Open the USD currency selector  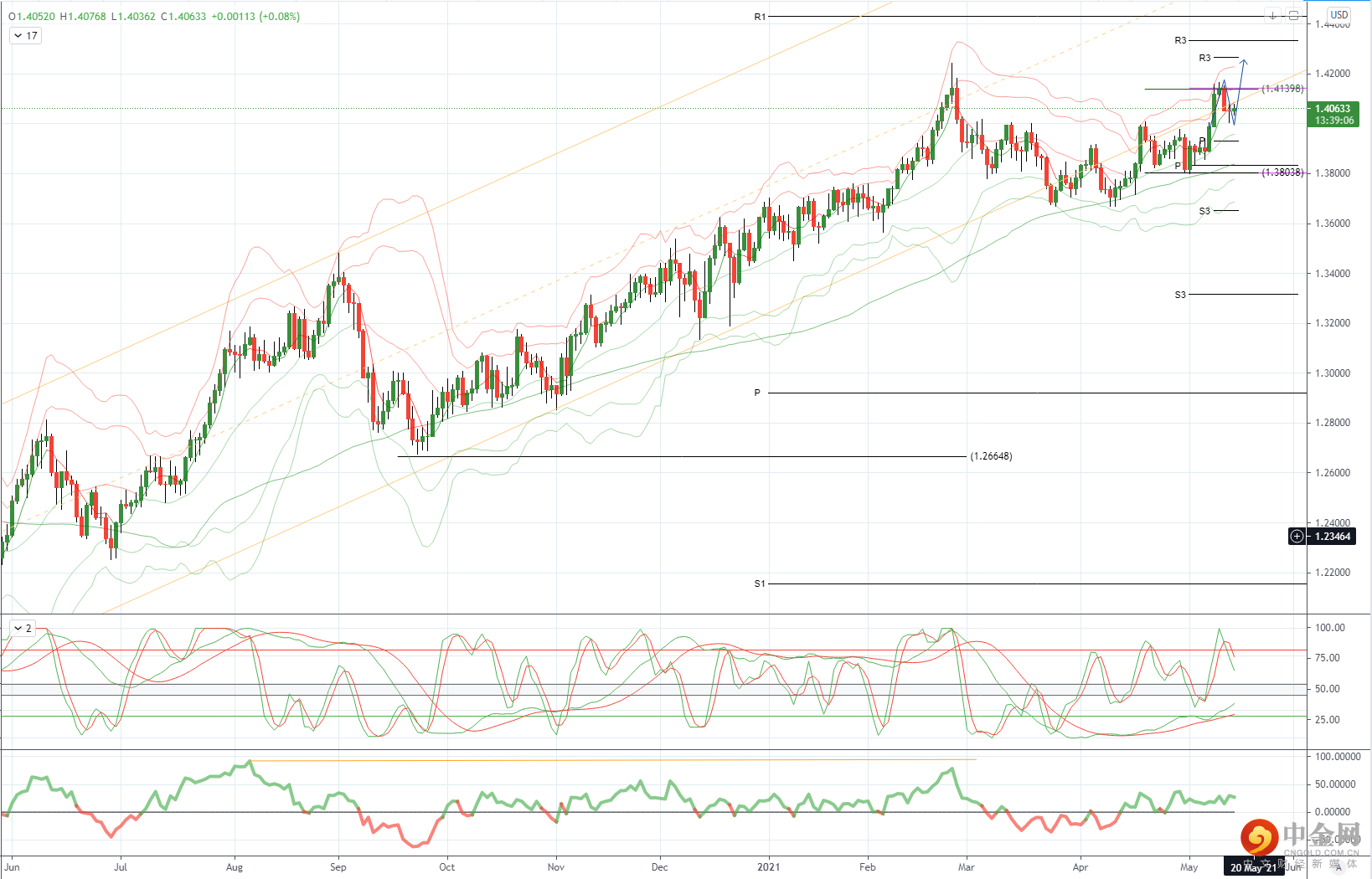pyautogui.click(x=1339, y=14)
